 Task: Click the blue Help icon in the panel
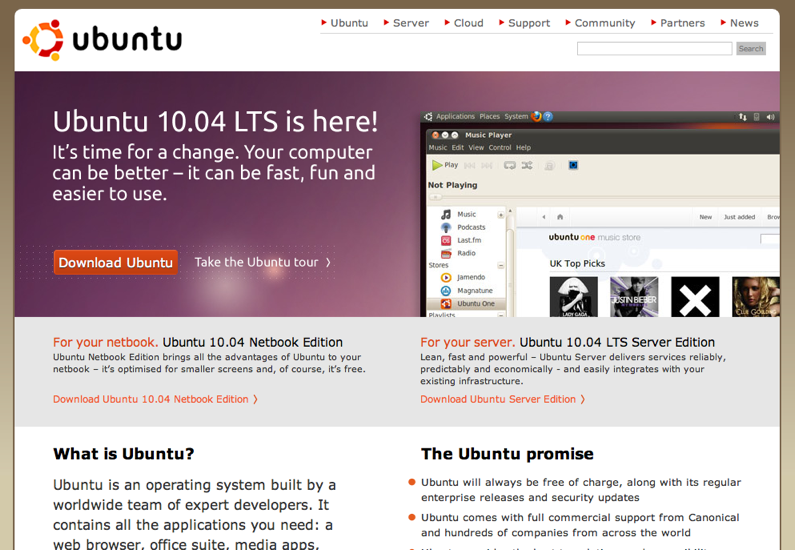point(548,117)
